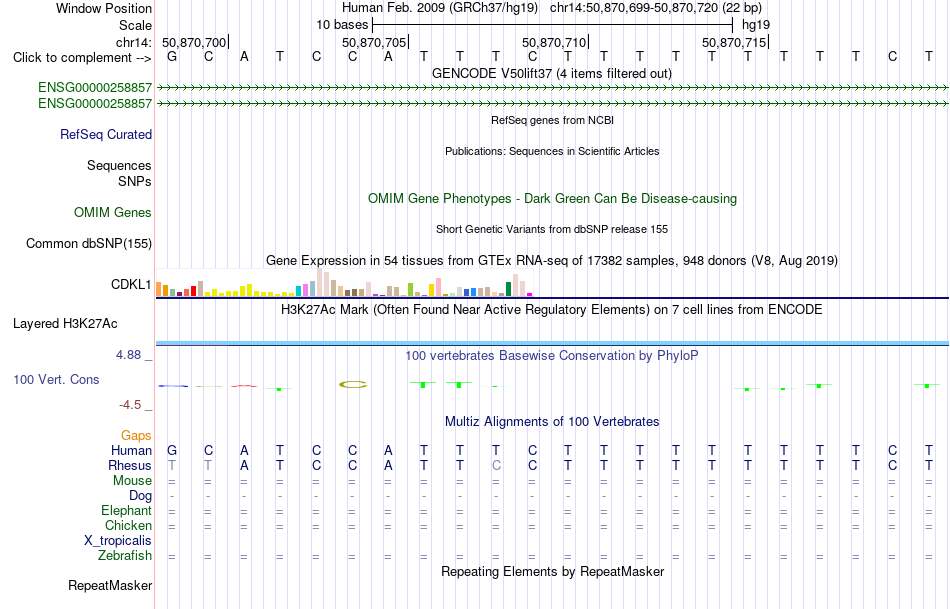Screen dimensions: 950x609
Task: Click the RepeatMasker track label
Action: [x=110, y=585]
